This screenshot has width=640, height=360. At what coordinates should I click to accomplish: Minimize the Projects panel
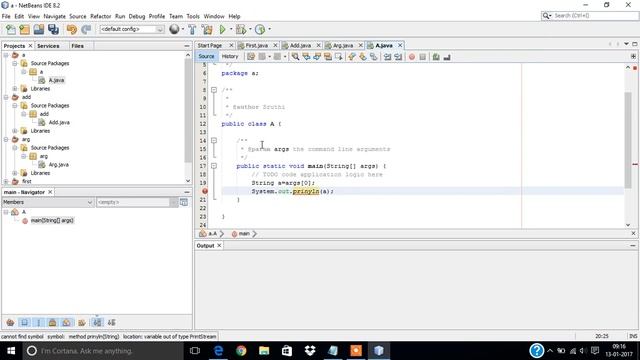pyautogui.click(x=187, y=46)
